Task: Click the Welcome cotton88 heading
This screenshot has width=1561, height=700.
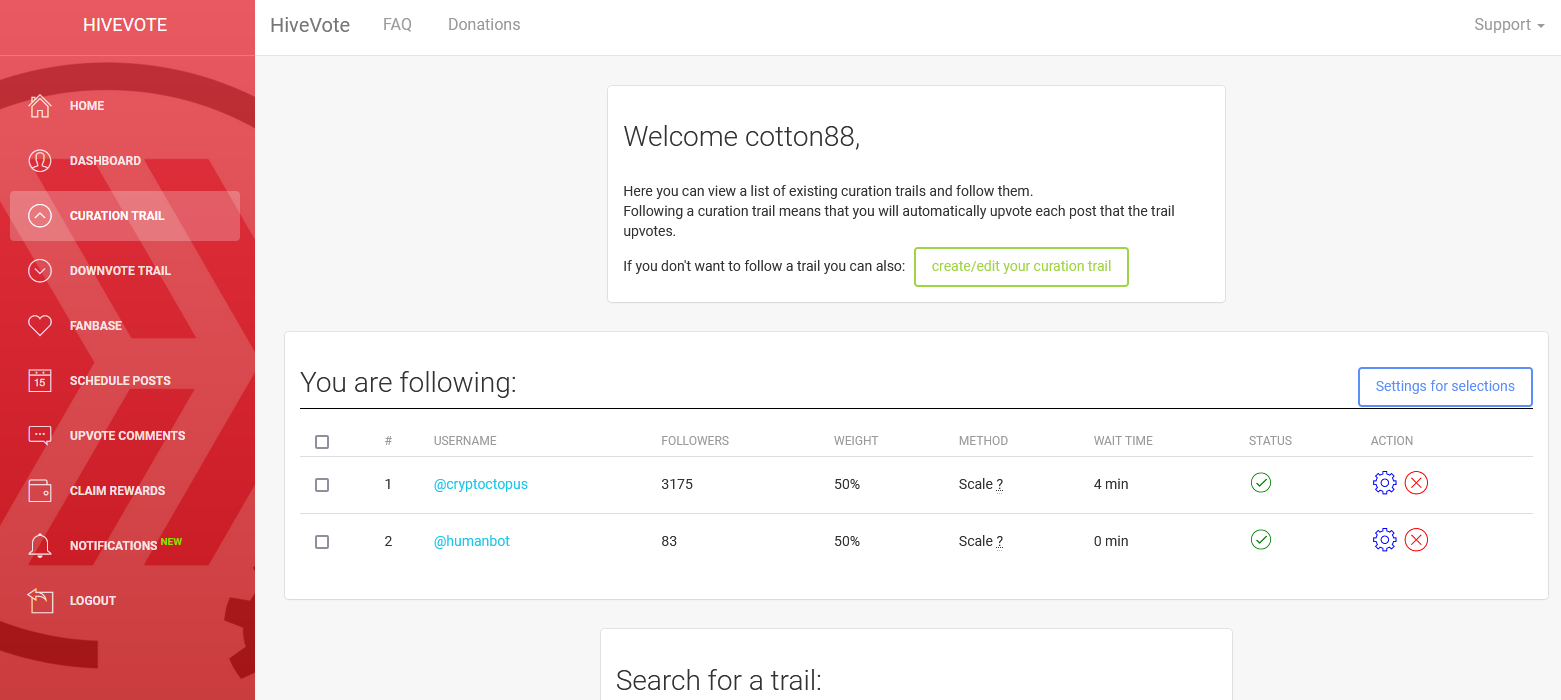Action: coord(742,137)
